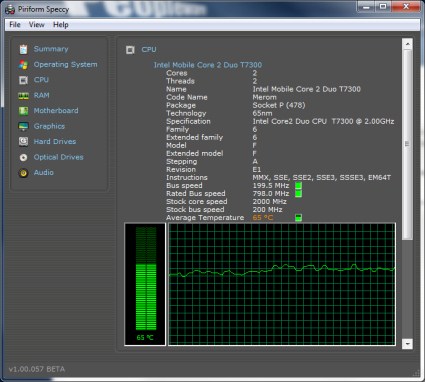
Task: Click the scrollbar down arrow
Action: click(x=407, y=343)
